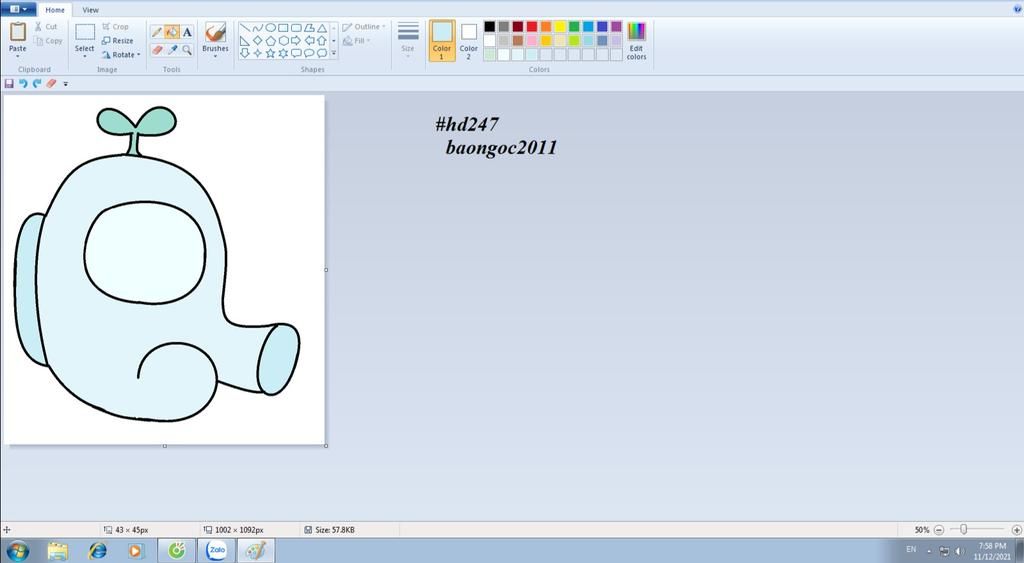
Task: Expand the Brushes dropdown arrow
Action: 215,57
